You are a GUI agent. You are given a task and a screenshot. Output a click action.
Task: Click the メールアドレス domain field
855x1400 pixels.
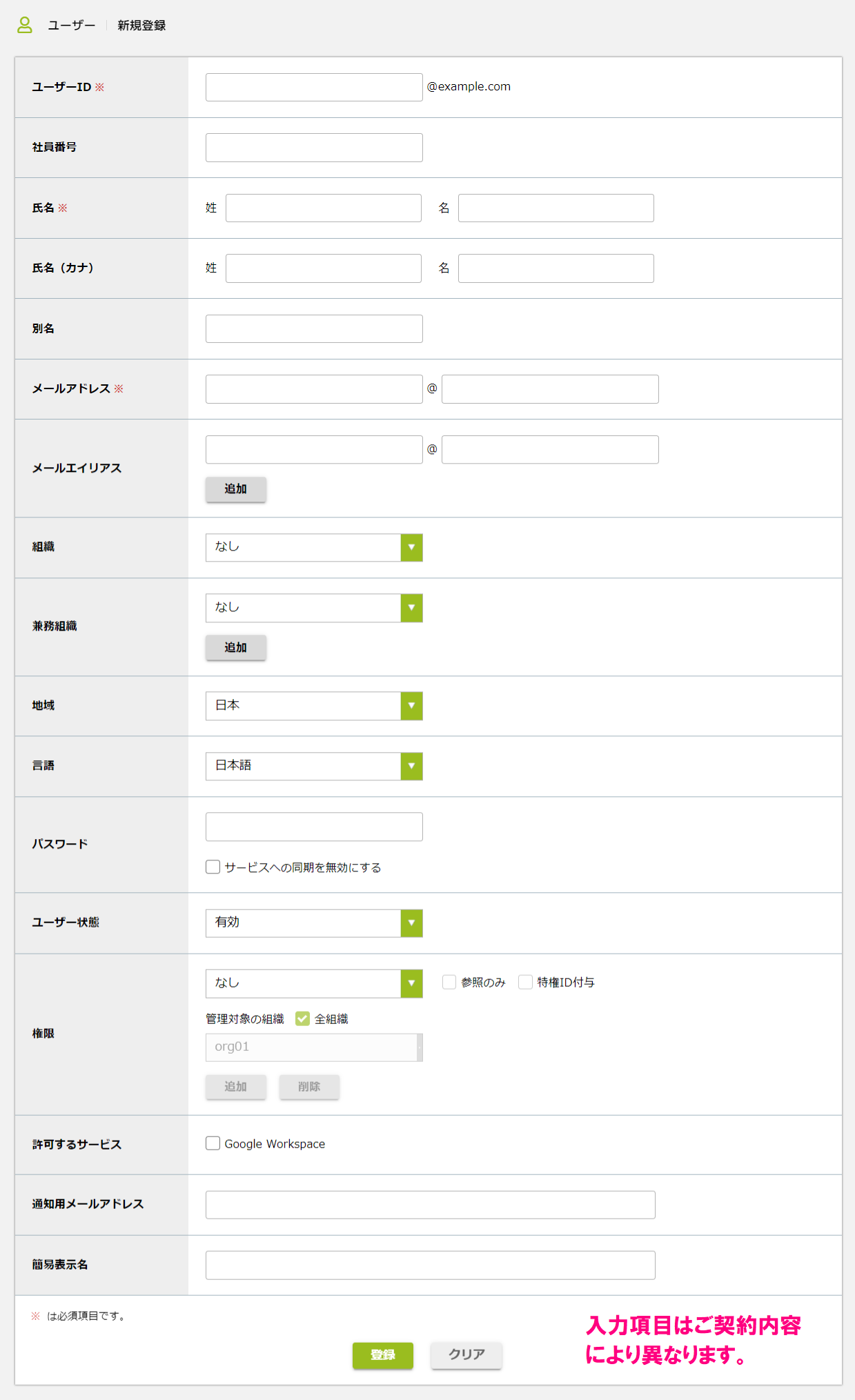click(550, 389)
